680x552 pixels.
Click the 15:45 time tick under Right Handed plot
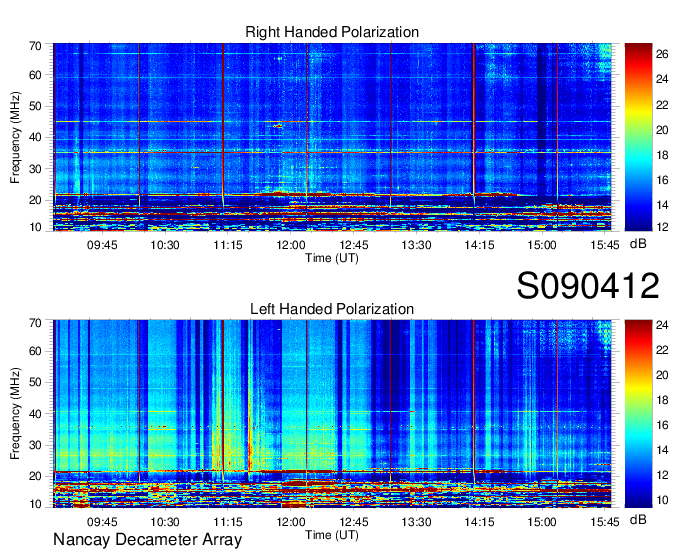coord(605,245)
